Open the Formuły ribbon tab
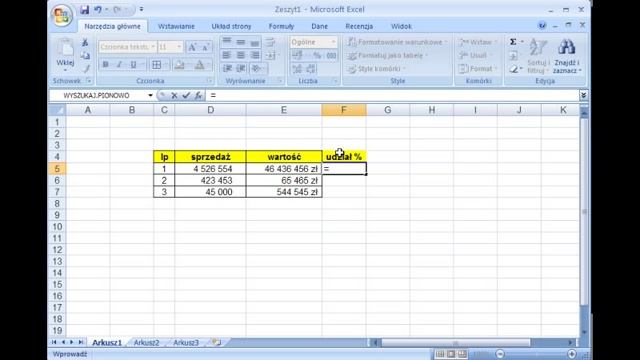Viewport: 640px width, 360px height. tap(281, 26)
